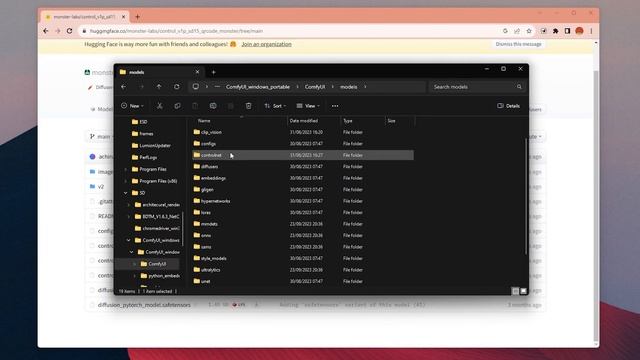Select the hypernetworks folder
This screenshot has height=360, width=640.
303,201
